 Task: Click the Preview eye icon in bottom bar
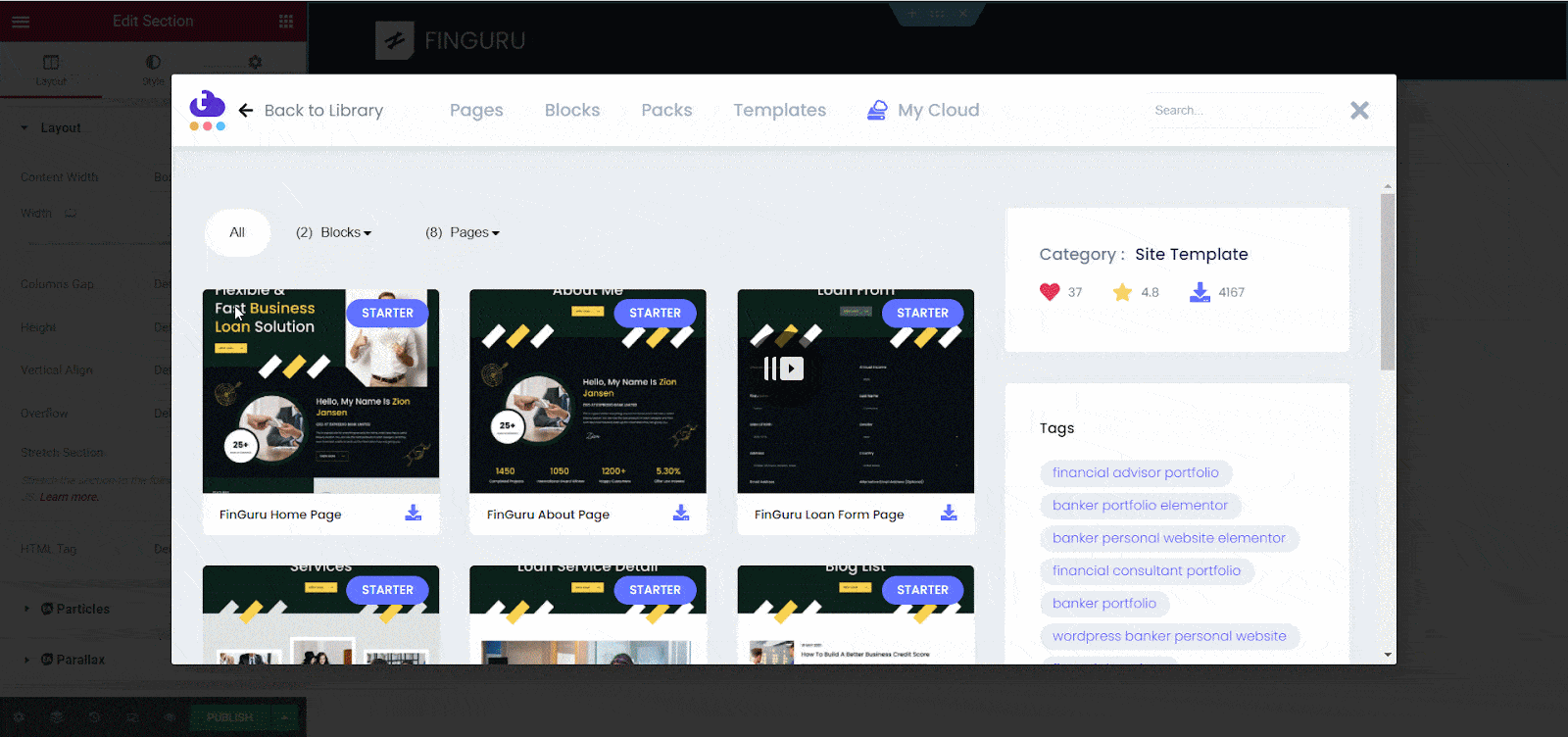[170, 717]
